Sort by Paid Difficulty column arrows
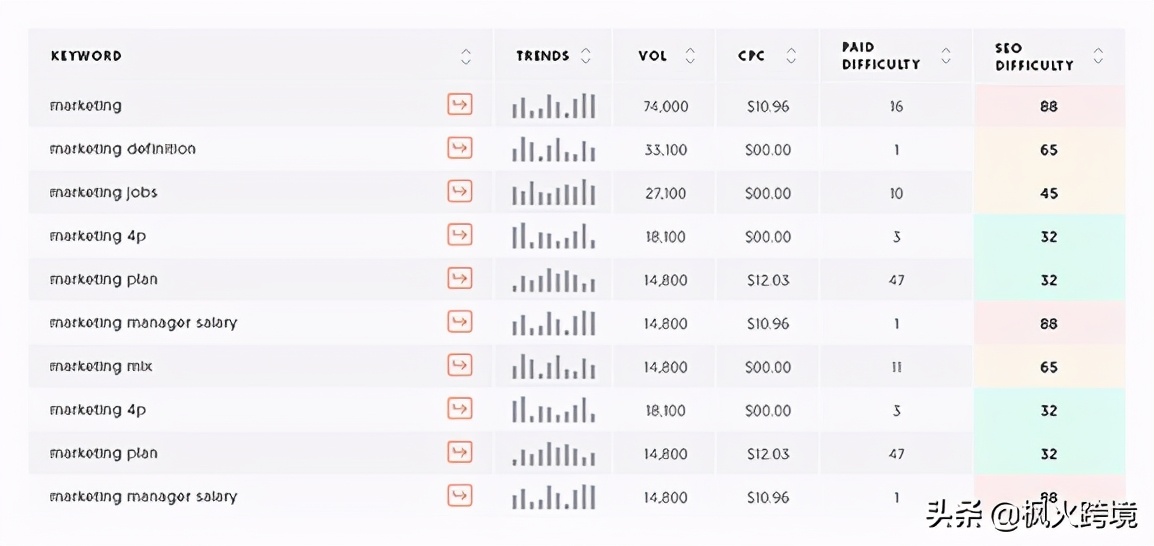Image resolution: width=1154 pixels, height=546 pixels. (946, 56)
